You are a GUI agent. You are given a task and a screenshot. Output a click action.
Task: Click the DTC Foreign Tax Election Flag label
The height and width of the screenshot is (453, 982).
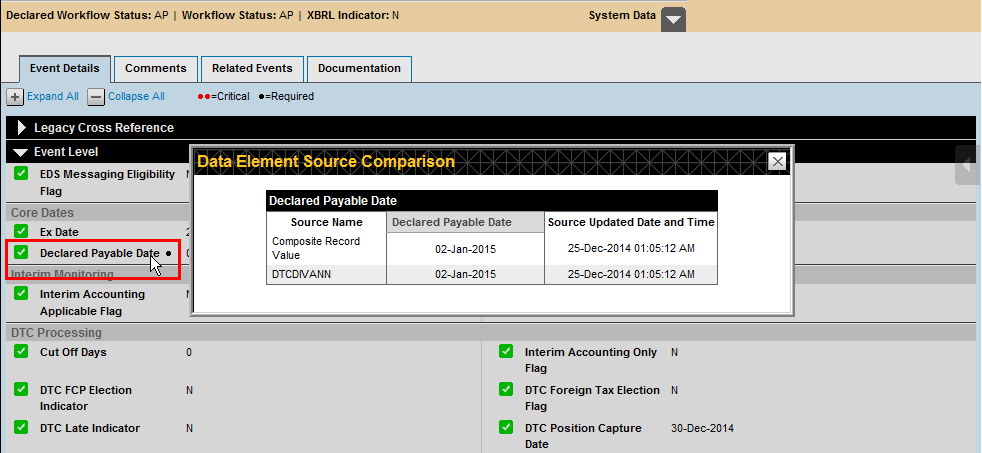click(x=592, y=398)
